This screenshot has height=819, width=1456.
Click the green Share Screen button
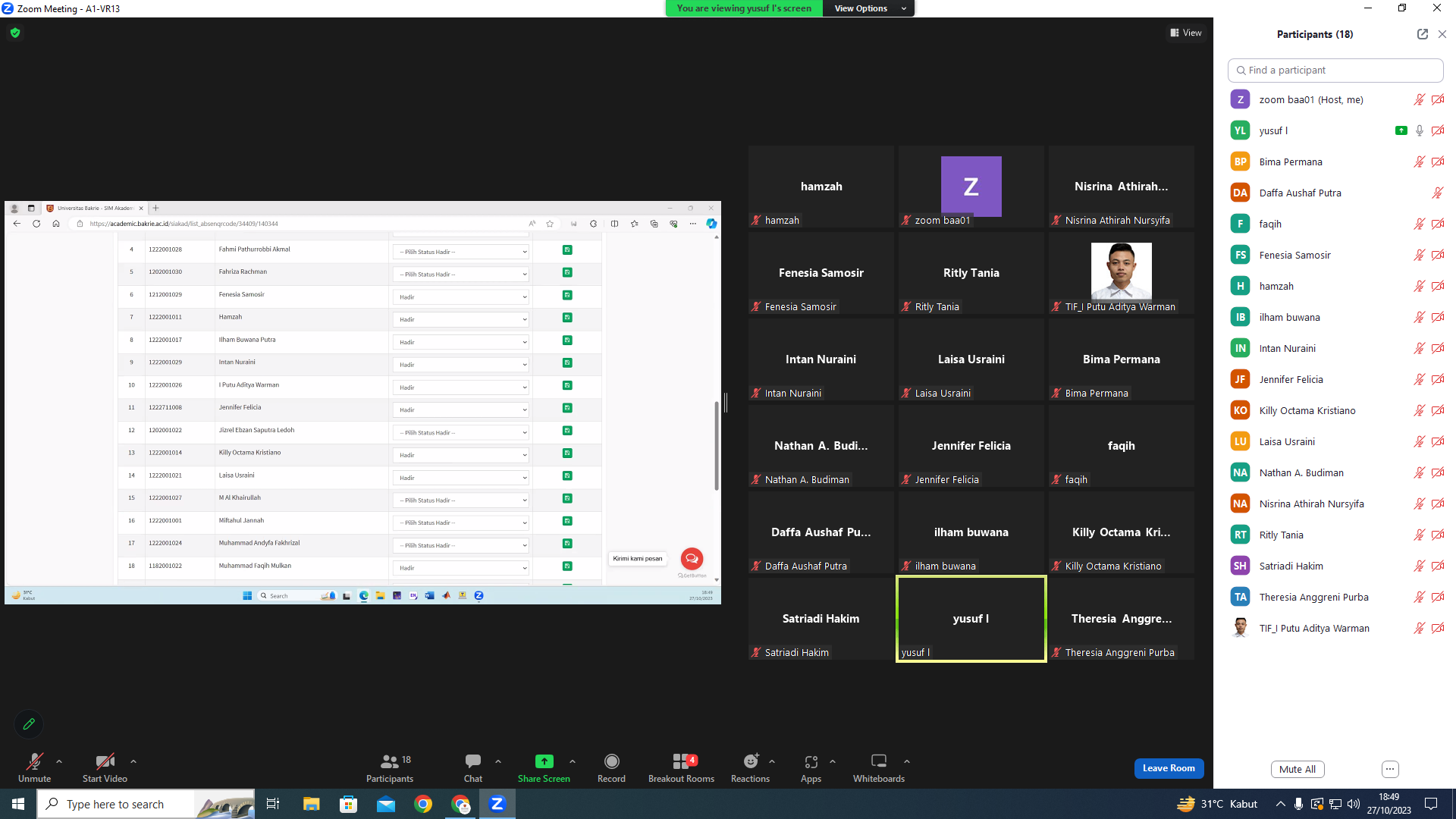[544, 767]
